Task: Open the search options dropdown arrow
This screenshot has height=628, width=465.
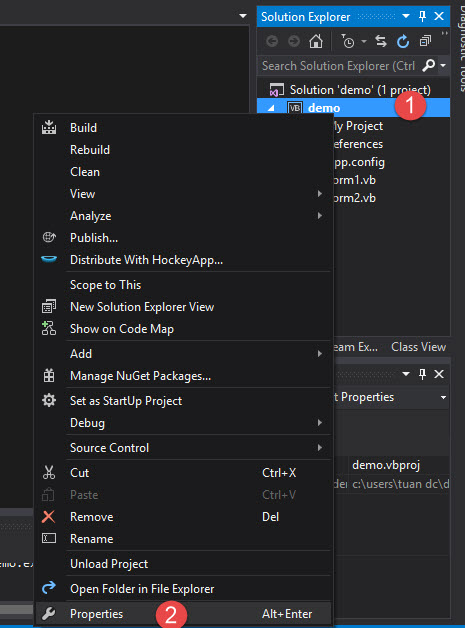Action: tap(443, 65)
